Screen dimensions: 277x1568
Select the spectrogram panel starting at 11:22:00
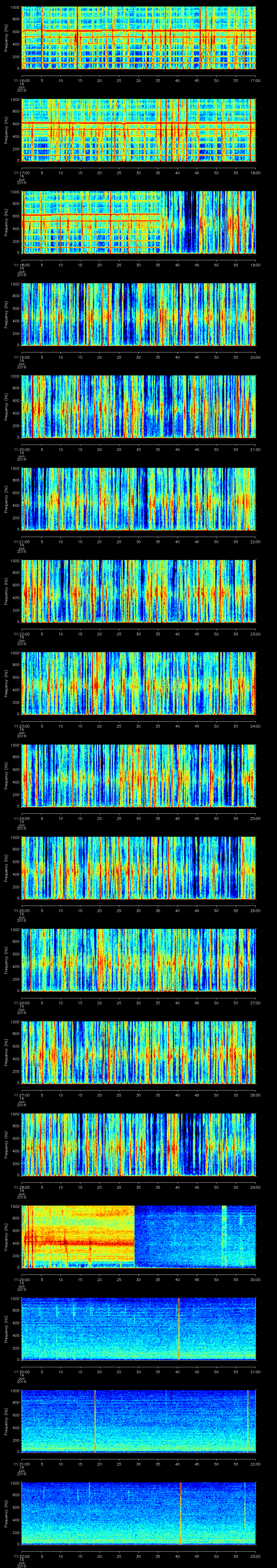(x=139, y=591)
